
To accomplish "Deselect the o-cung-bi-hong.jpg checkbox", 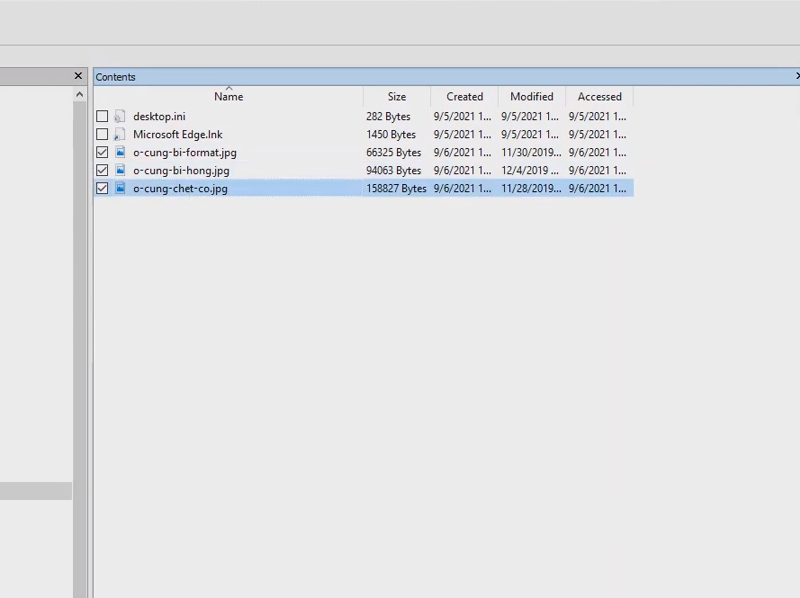I will coord(102,171).
